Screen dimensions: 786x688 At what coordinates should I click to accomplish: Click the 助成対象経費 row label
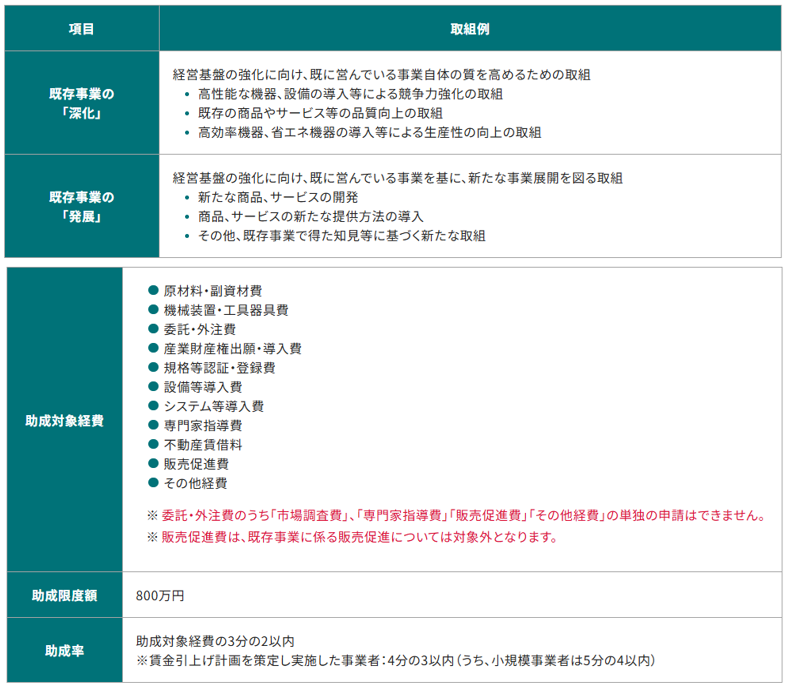[64, 421]
